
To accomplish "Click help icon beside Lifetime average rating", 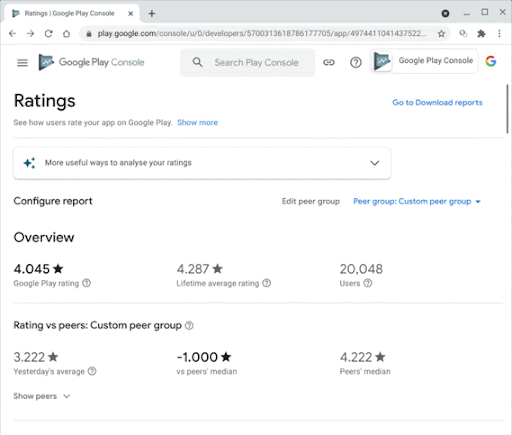I will coord(266,283).
